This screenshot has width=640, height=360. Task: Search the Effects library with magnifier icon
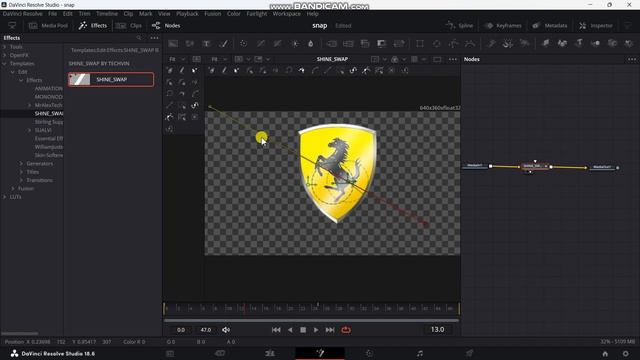(x=140, y=38)
